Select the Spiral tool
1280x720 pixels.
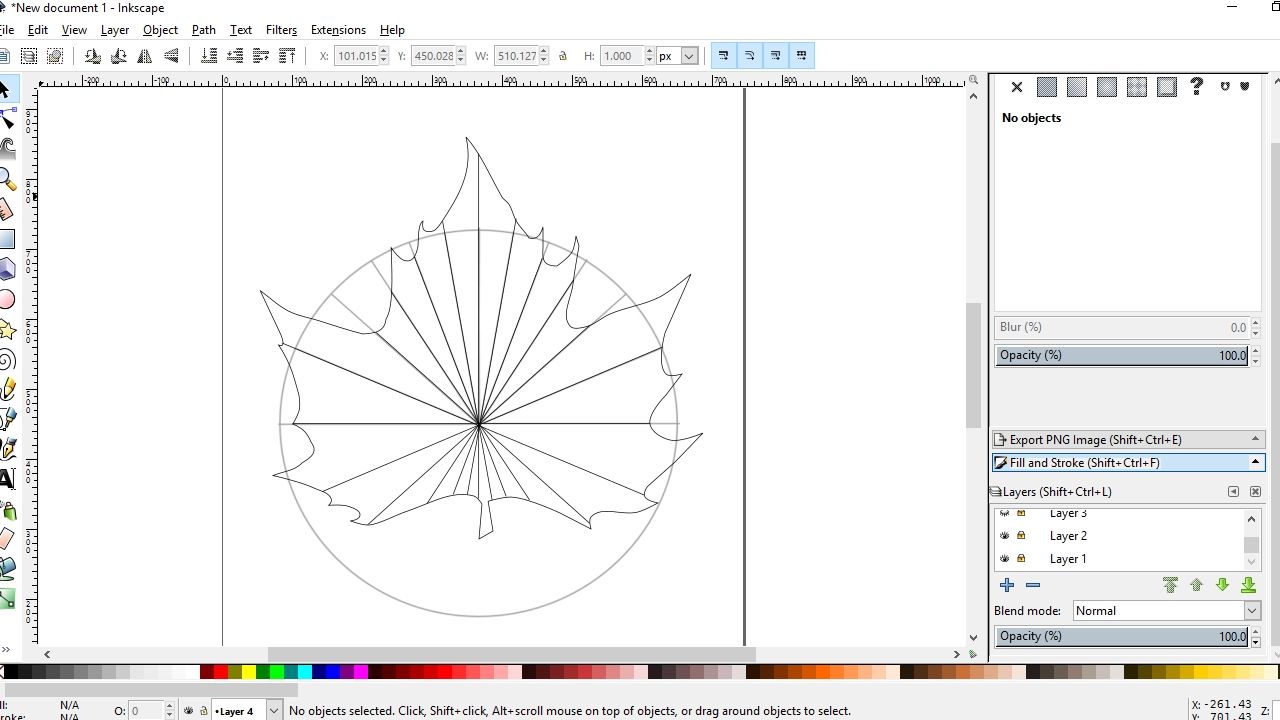[12, 360]
